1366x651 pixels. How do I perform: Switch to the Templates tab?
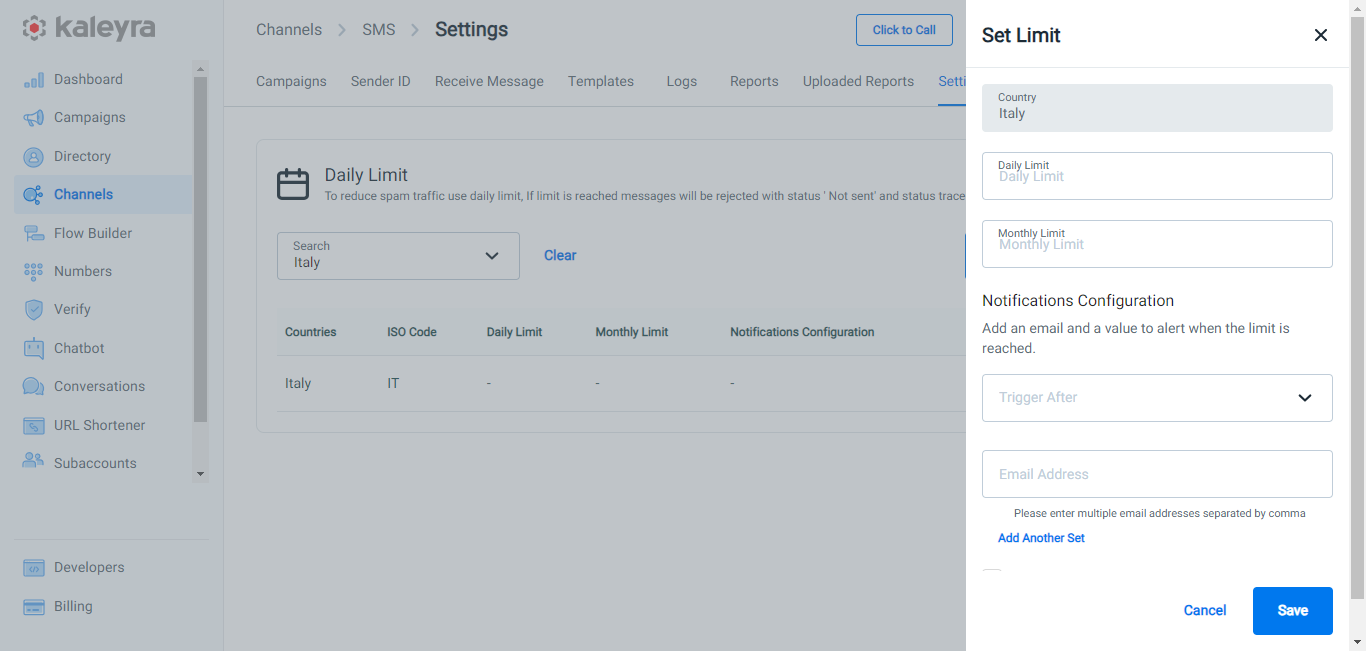(601, 81)
